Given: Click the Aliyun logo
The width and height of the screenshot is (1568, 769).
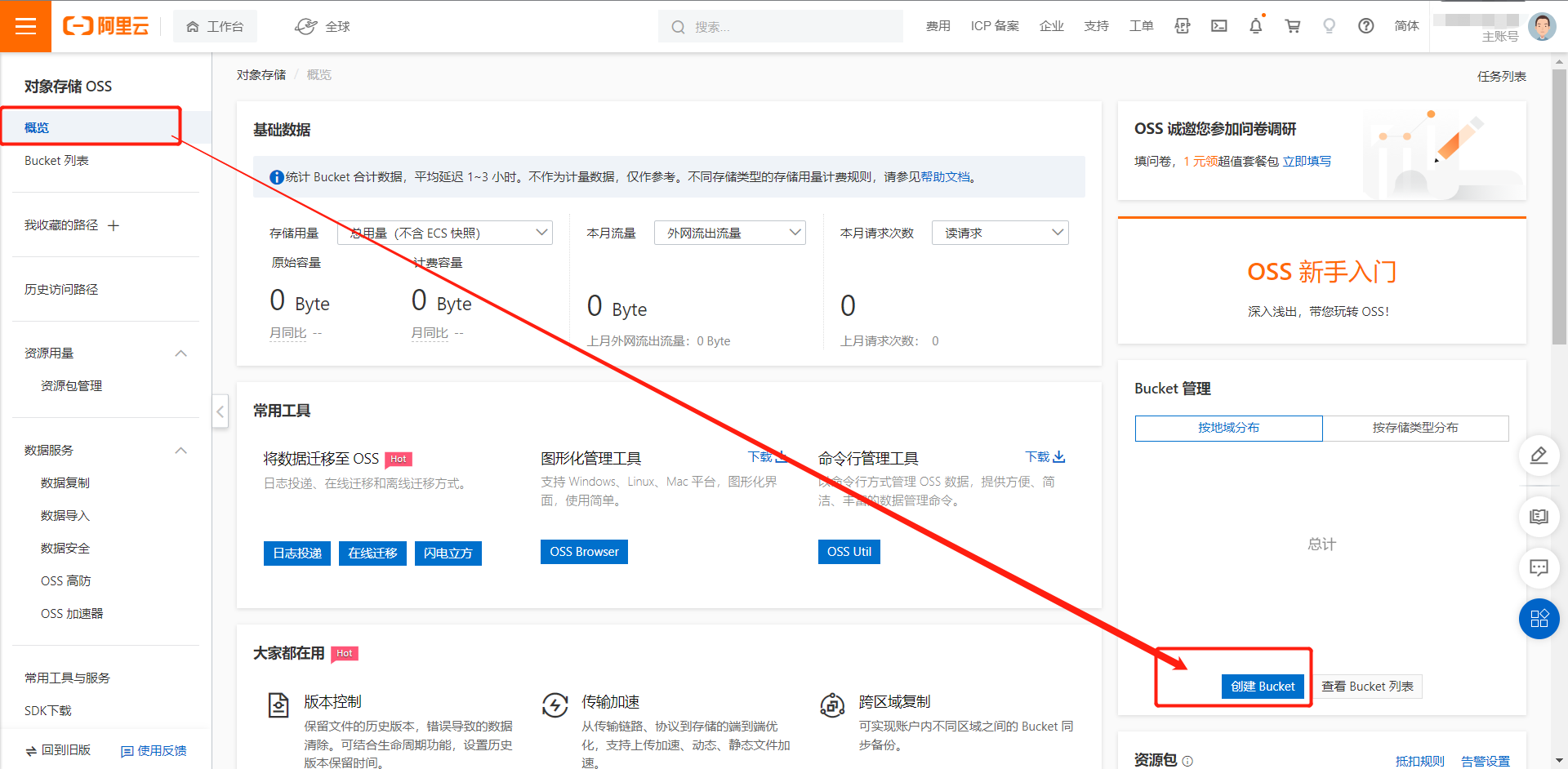Looking at the screenshot, I should [x=106, y=26].
